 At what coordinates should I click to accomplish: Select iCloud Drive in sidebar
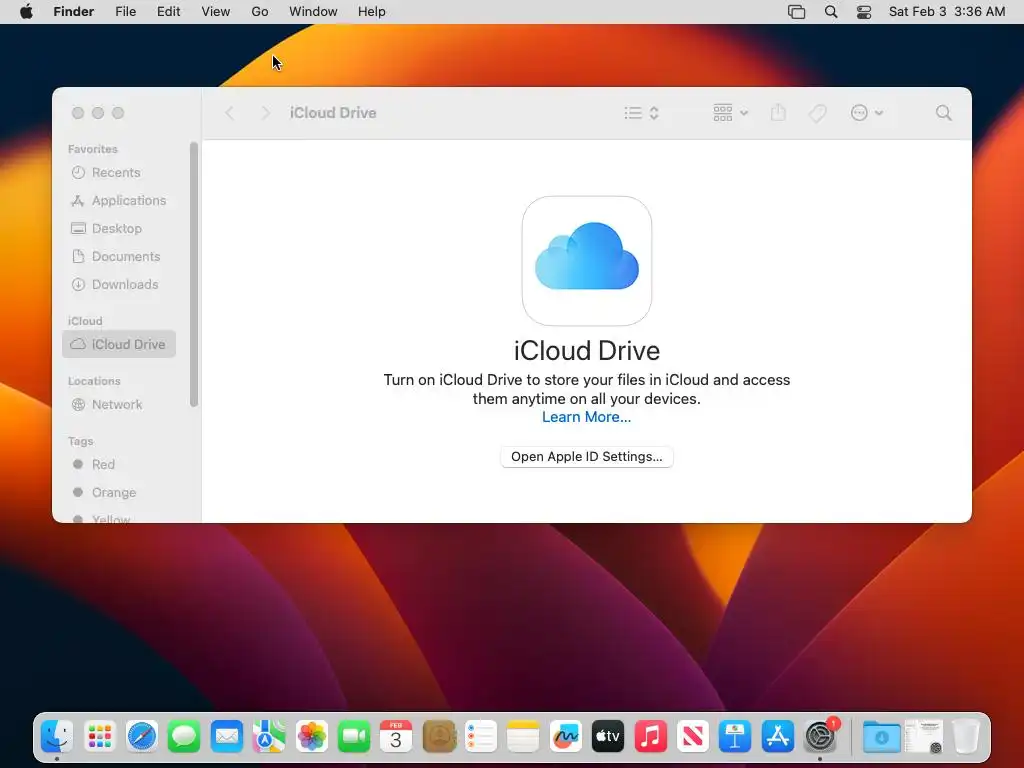click(x=119, y=344)
